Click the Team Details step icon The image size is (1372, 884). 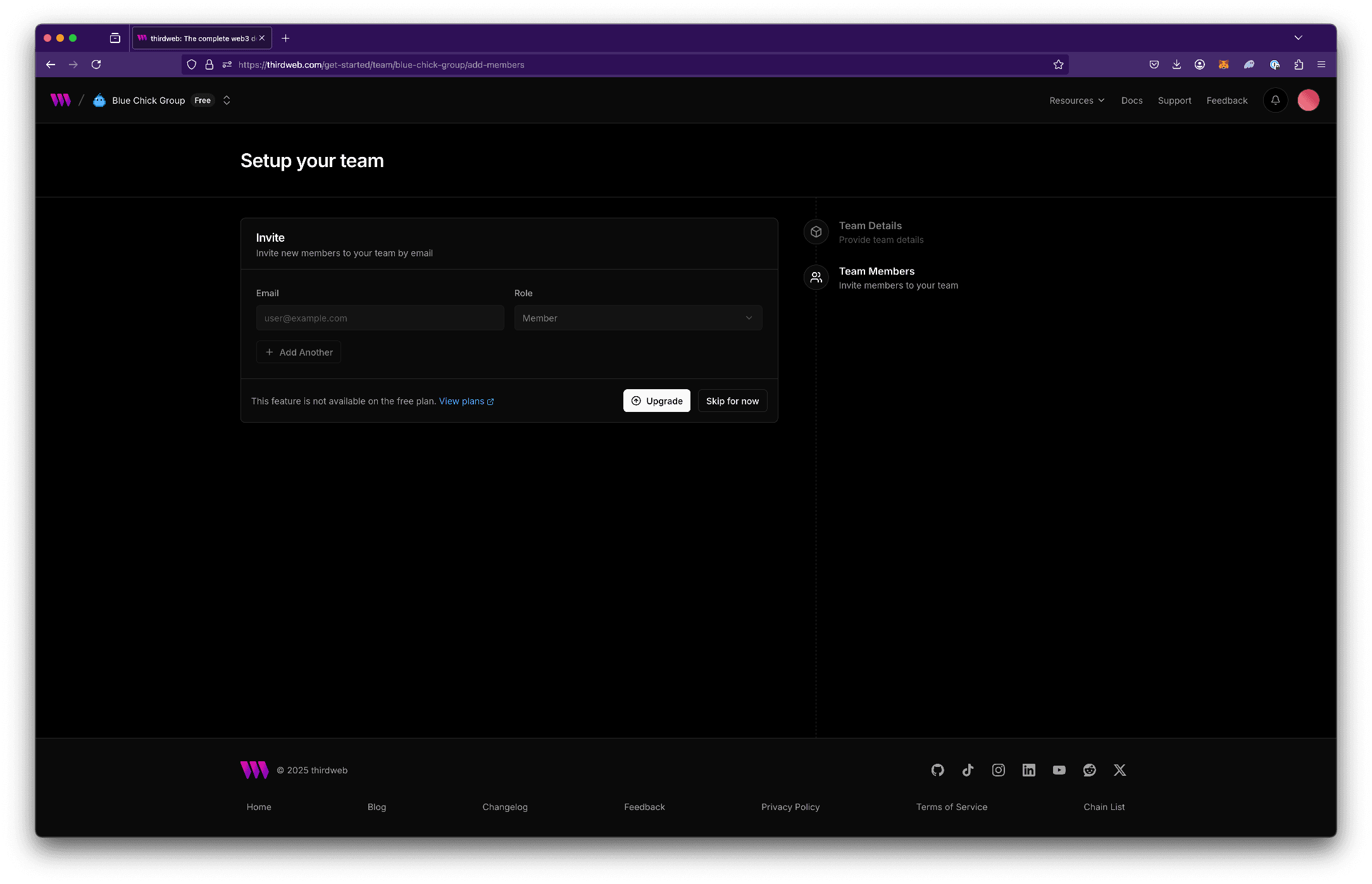tap(816, 231)
